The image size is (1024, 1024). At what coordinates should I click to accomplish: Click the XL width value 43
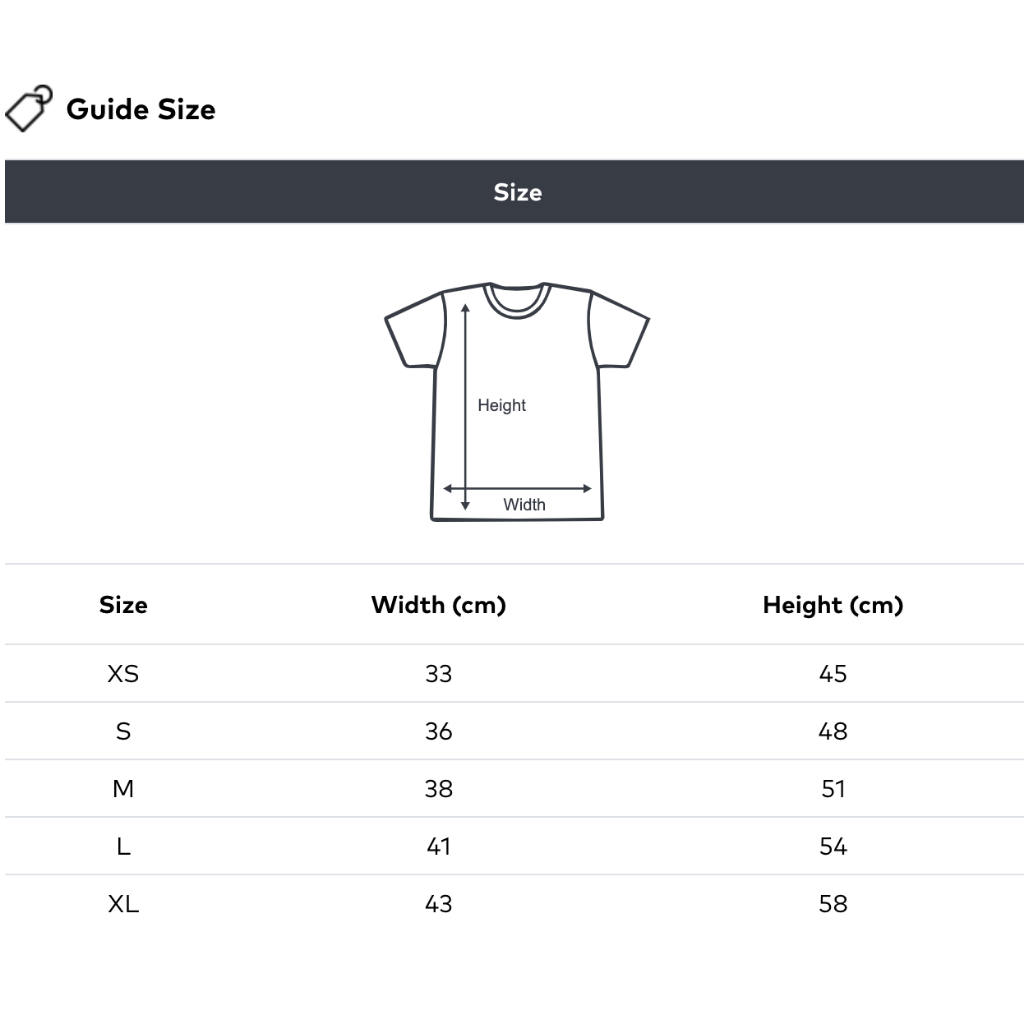pos(438,904)
